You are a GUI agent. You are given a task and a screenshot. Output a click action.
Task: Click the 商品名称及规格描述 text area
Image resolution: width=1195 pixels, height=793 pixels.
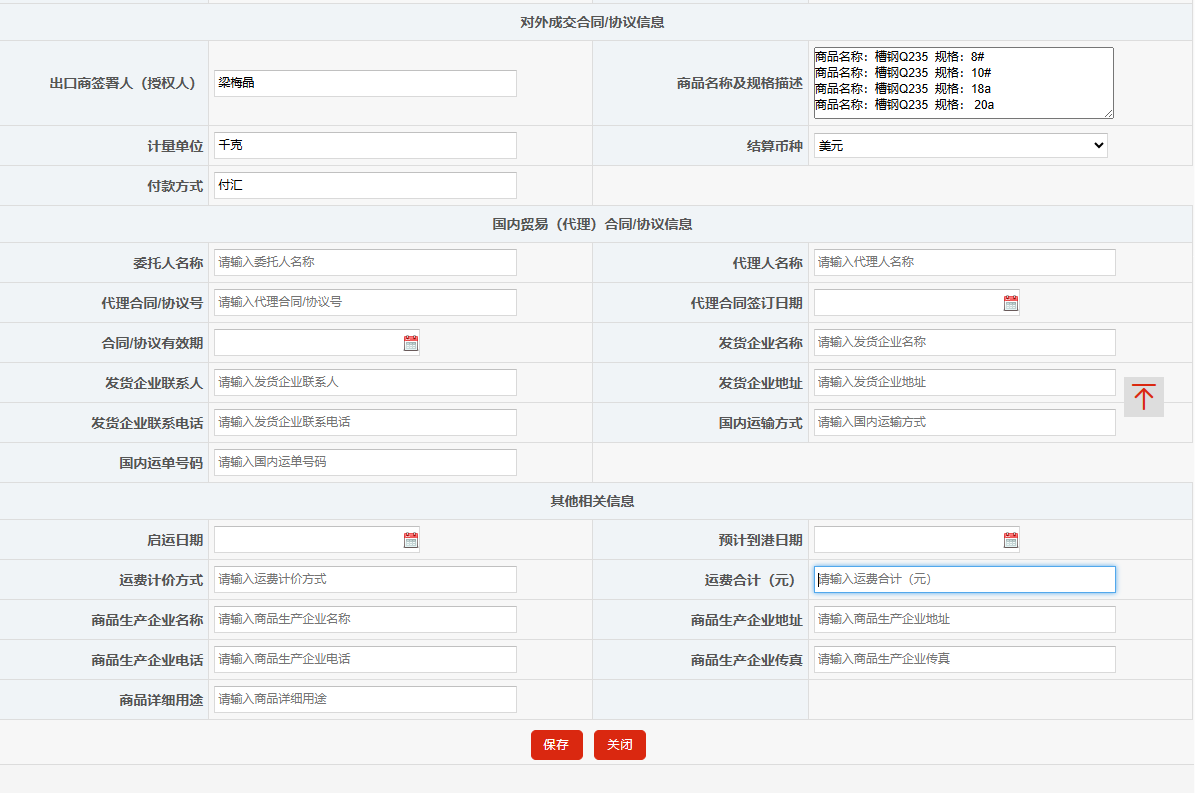tap(962, 83)
